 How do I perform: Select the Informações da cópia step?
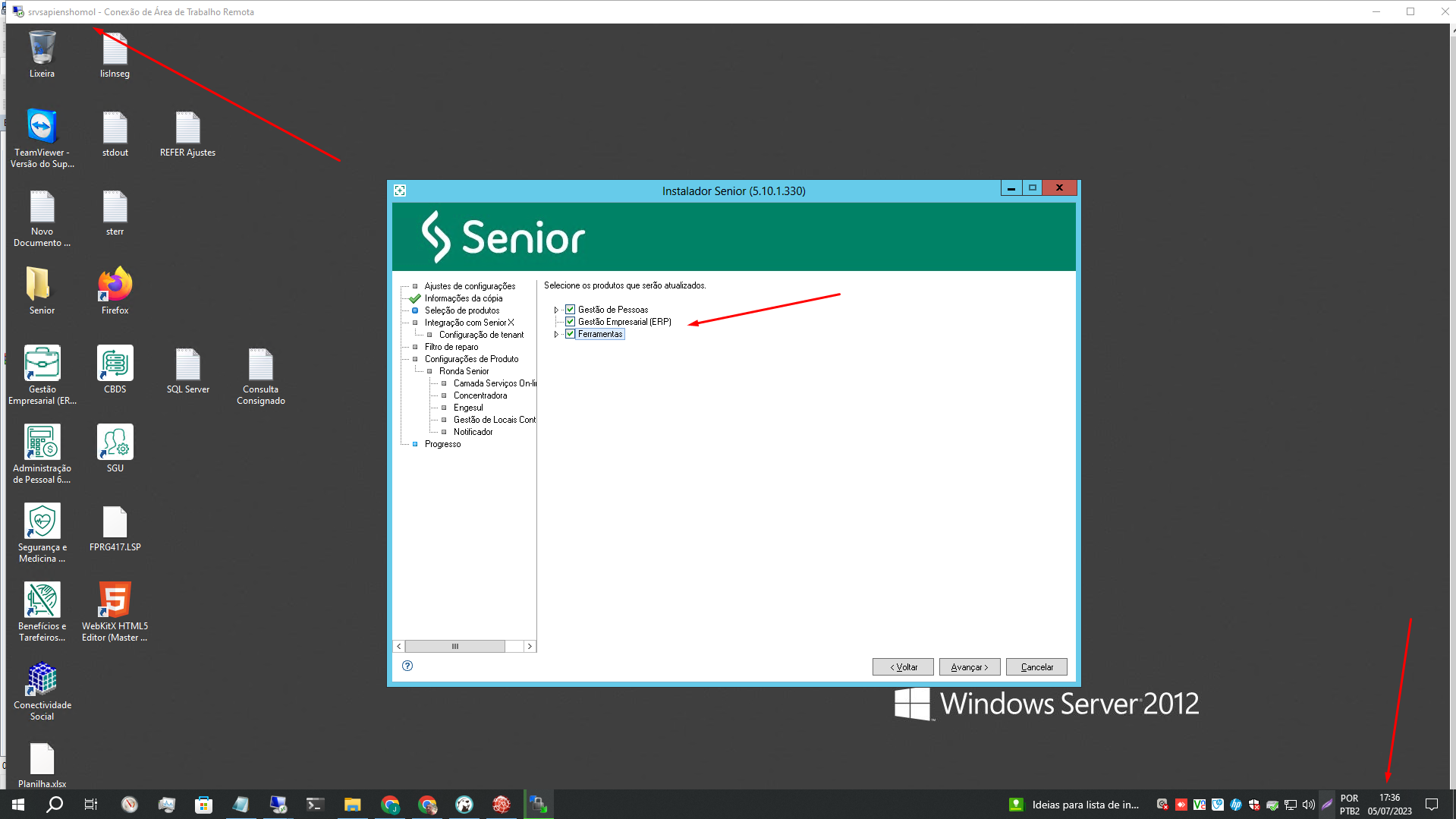pyautogui.click(x=463, y=298)
